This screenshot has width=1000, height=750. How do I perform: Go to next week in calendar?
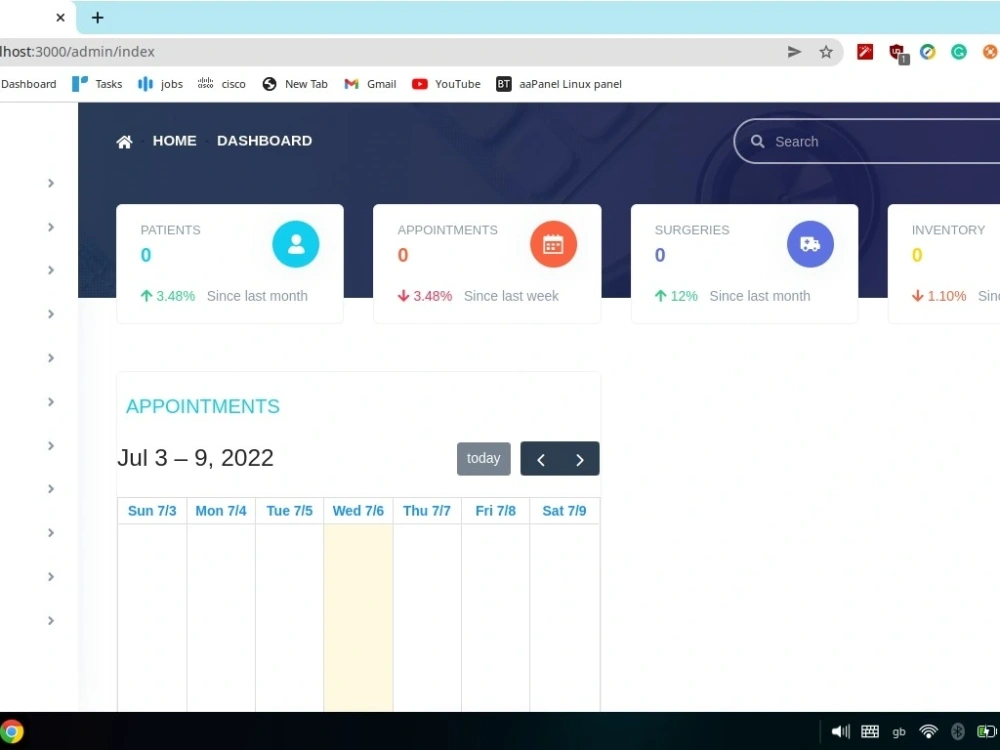click(580, 459)
